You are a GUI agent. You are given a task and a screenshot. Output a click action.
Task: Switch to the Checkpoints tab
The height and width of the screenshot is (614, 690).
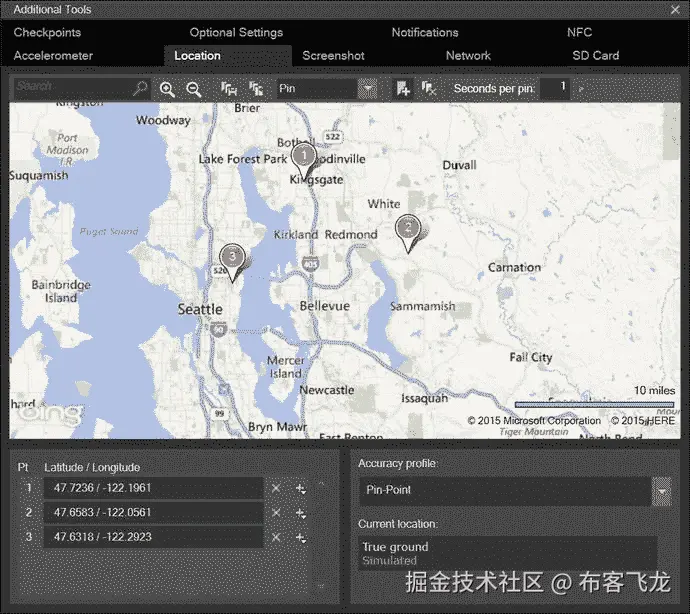point(47,32)
